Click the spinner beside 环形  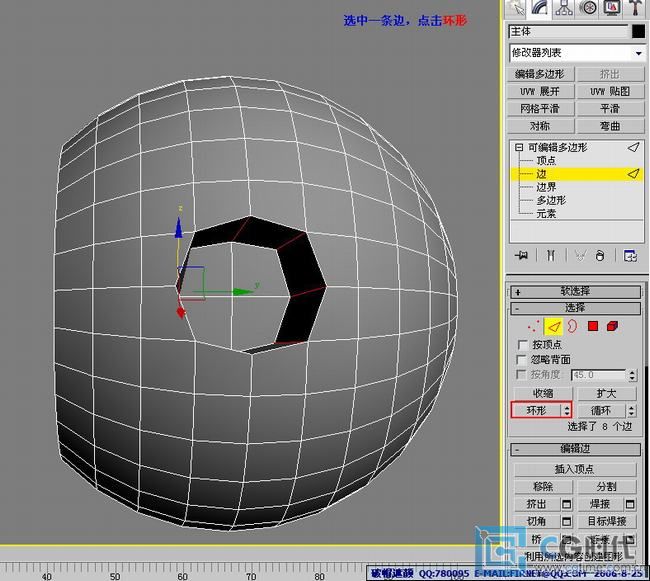(567, 411)
